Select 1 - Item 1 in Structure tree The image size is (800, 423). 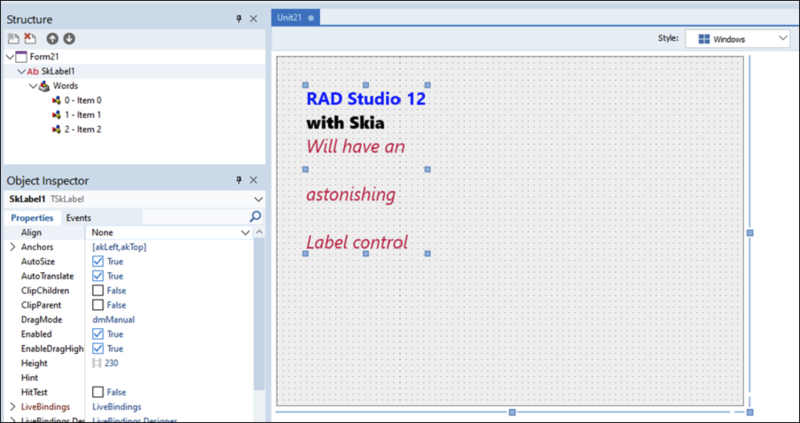point(83,115)
